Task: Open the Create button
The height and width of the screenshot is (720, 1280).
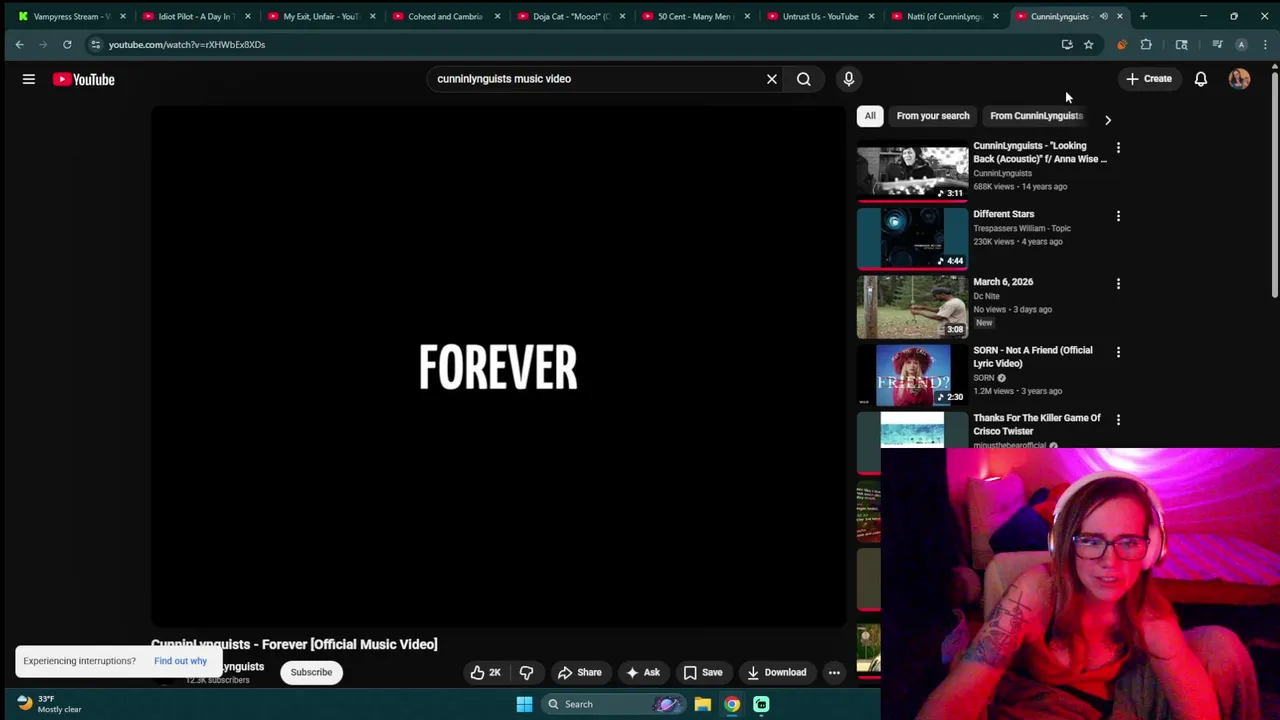Action: [x=1148, y=79]
